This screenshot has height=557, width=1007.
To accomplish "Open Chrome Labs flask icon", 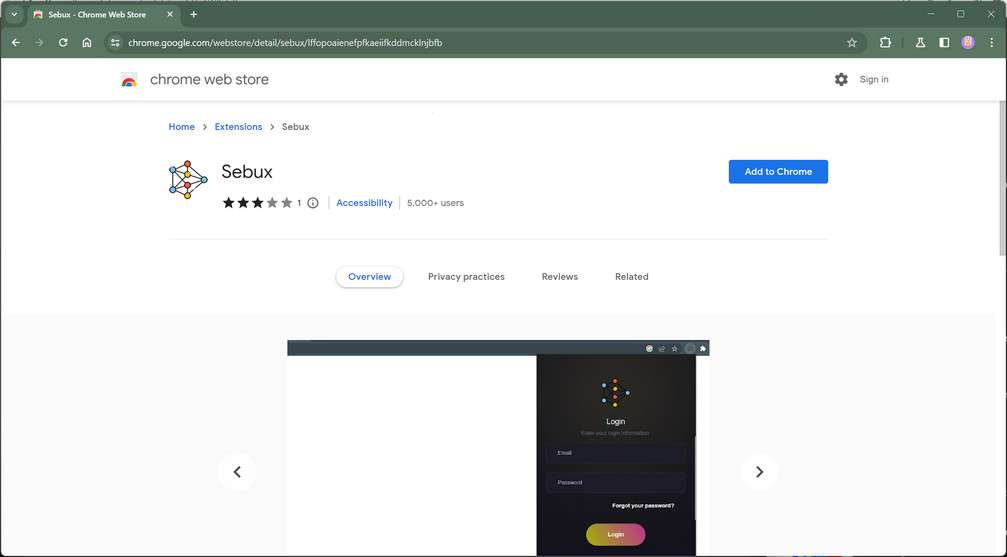I will tap(920, 42).
